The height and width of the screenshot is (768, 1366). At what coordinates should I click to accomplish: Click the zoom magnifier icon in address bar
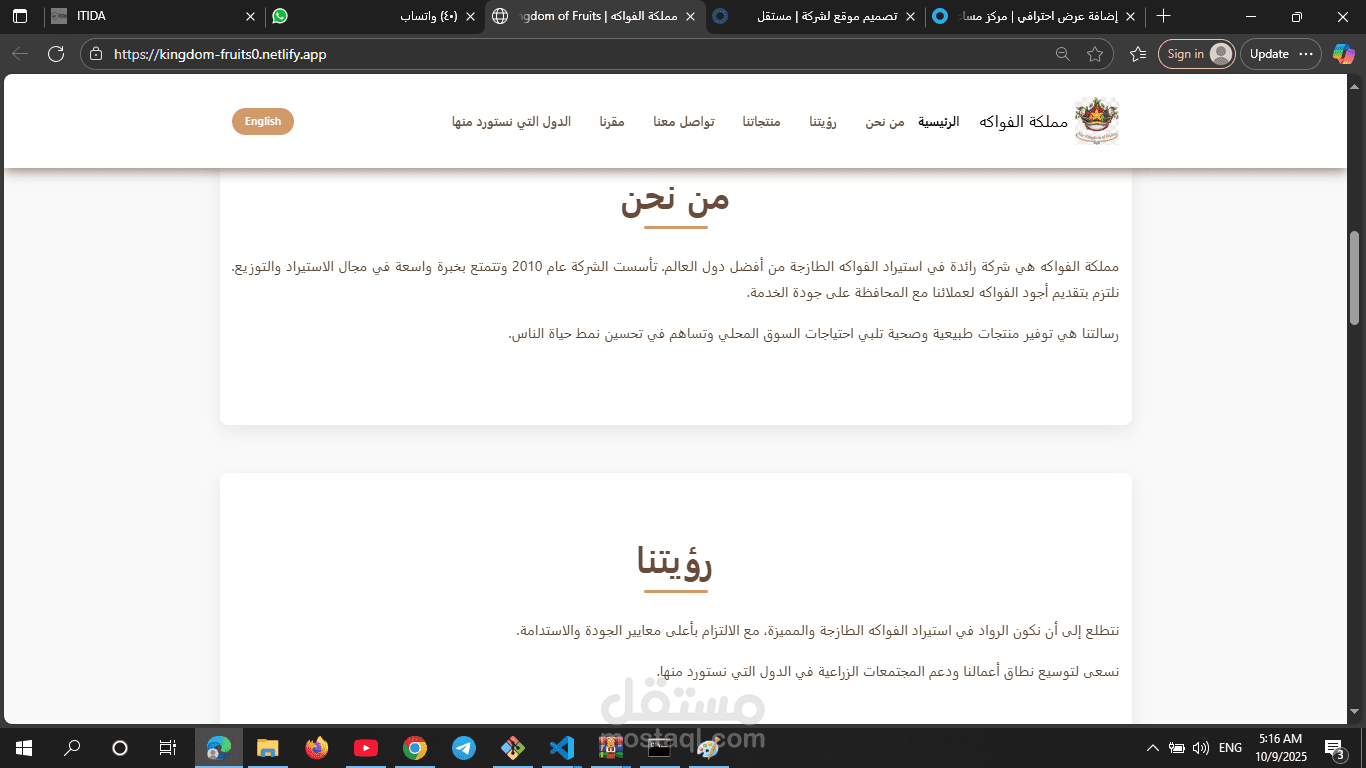1063,54
